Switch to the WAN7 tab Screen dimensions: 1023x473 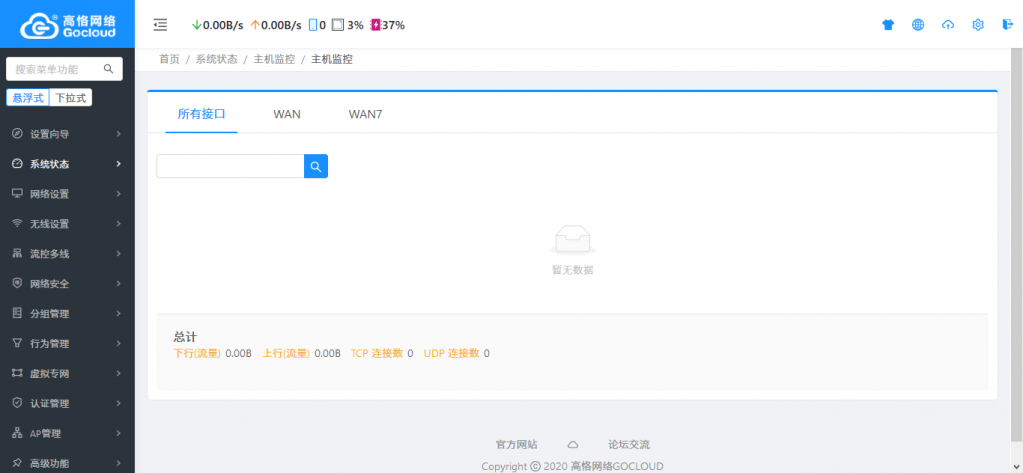(365, 114)
